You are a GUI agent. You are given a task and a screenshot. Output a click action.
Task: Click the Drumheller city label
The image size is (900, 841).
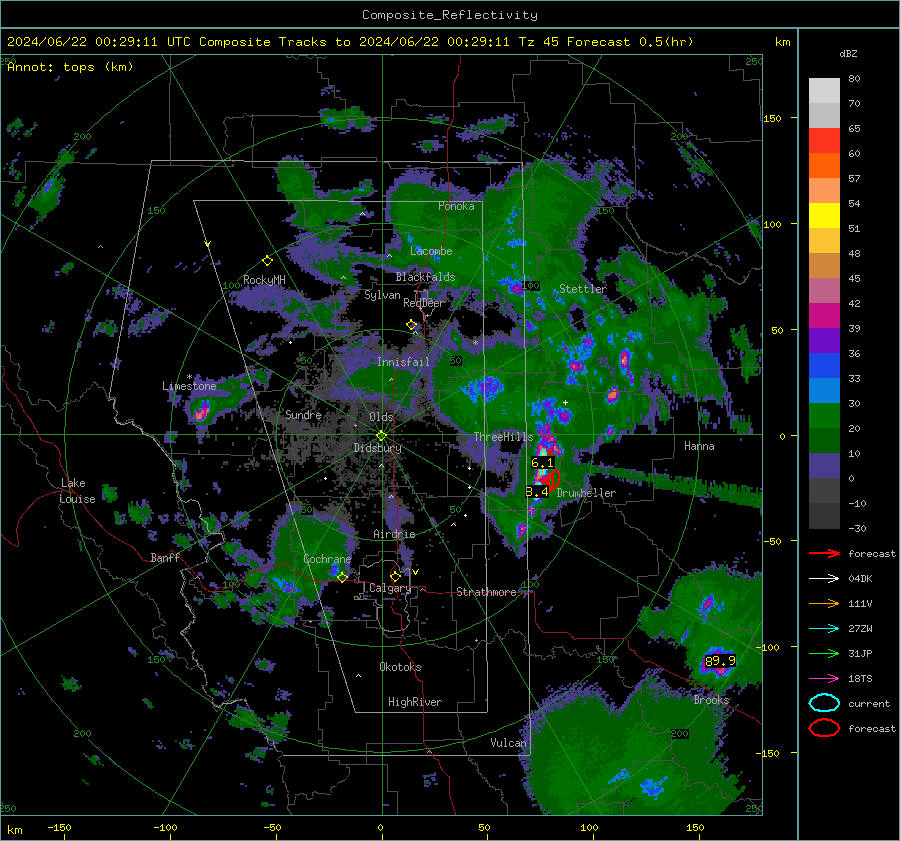(586, 493)
